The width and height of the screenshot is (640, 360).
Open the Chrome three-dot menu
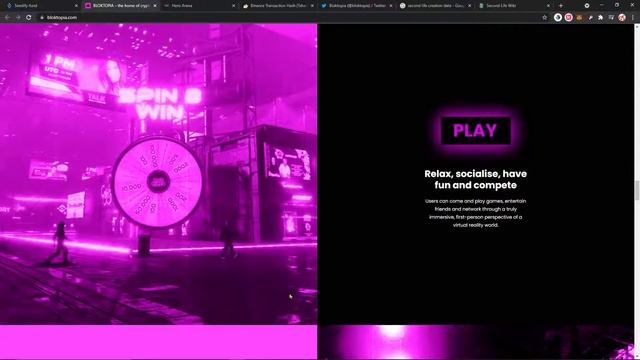click(x=633, y=18)
